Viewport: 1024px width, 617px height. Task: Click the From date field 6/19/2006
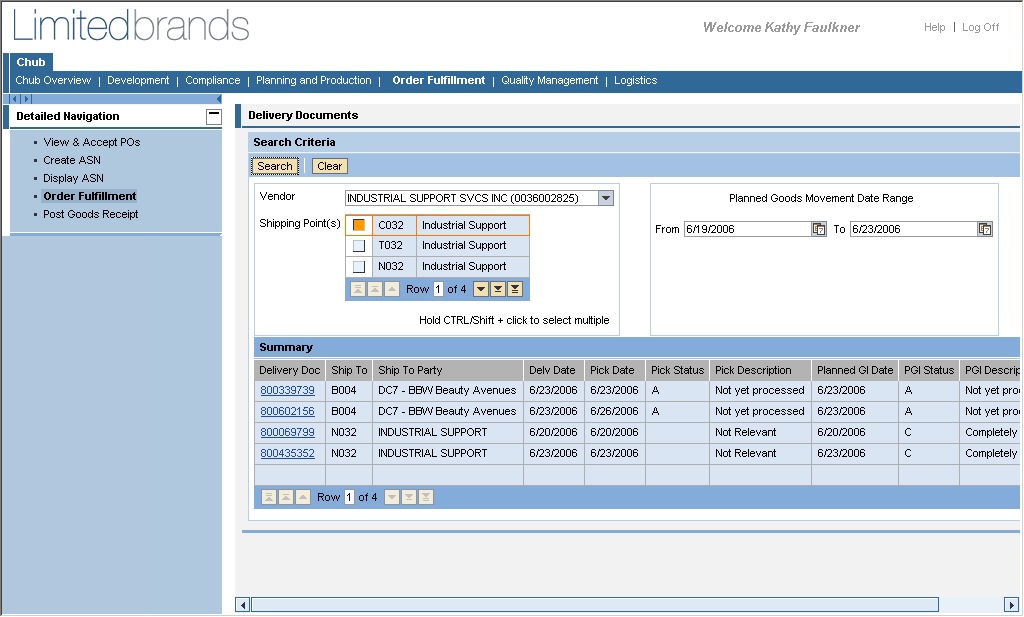click(x=747, y=229)
